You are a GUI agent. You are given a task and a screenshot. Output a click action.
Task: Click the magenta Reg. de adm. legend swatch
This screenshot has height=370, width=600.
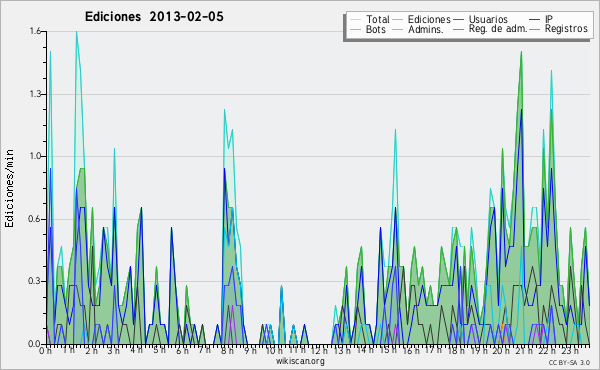pos(458,29)
